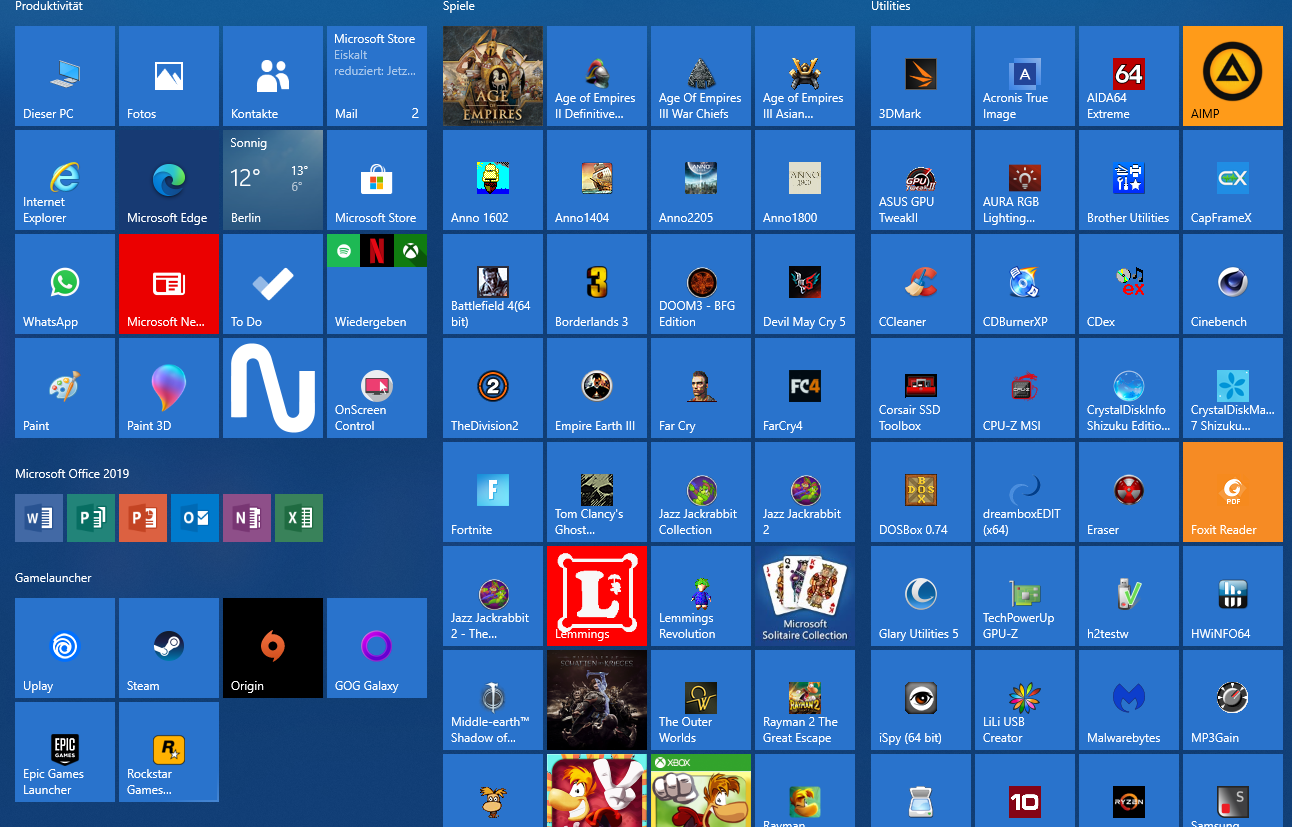Select the Gamelauncher group heading
Image resolution: width=1292 pixels, height=827 pixels.
coord(54,578)
